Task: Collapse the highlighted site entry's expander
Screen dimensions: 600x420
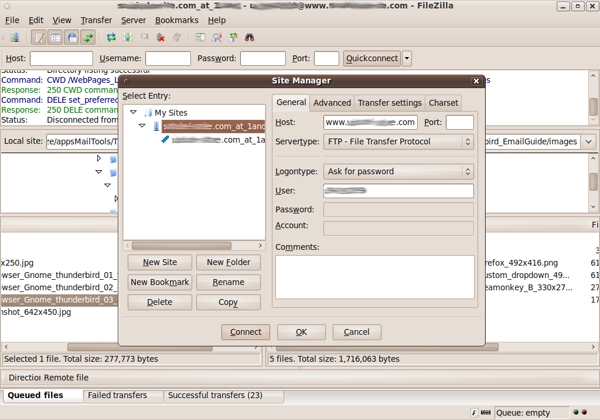Action: pyautogui.click(x=142, y=125)
